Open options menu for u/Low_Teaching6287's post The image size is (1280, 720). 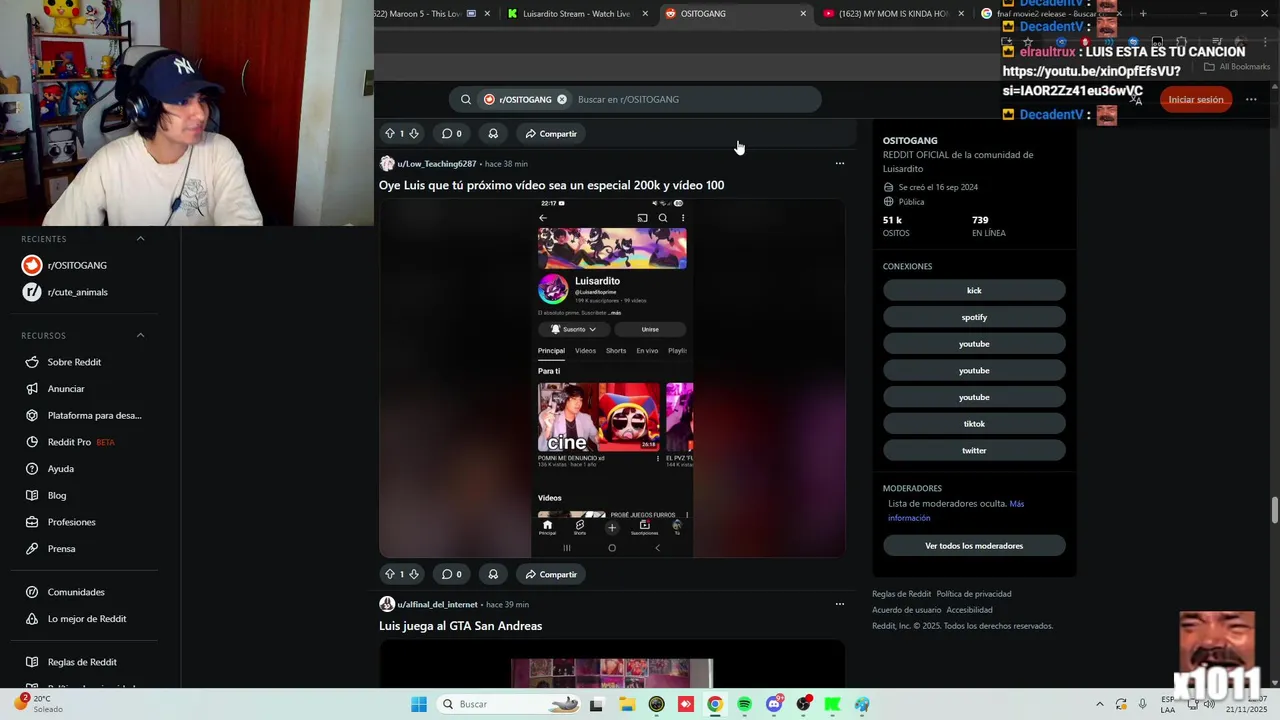(840, 163)
